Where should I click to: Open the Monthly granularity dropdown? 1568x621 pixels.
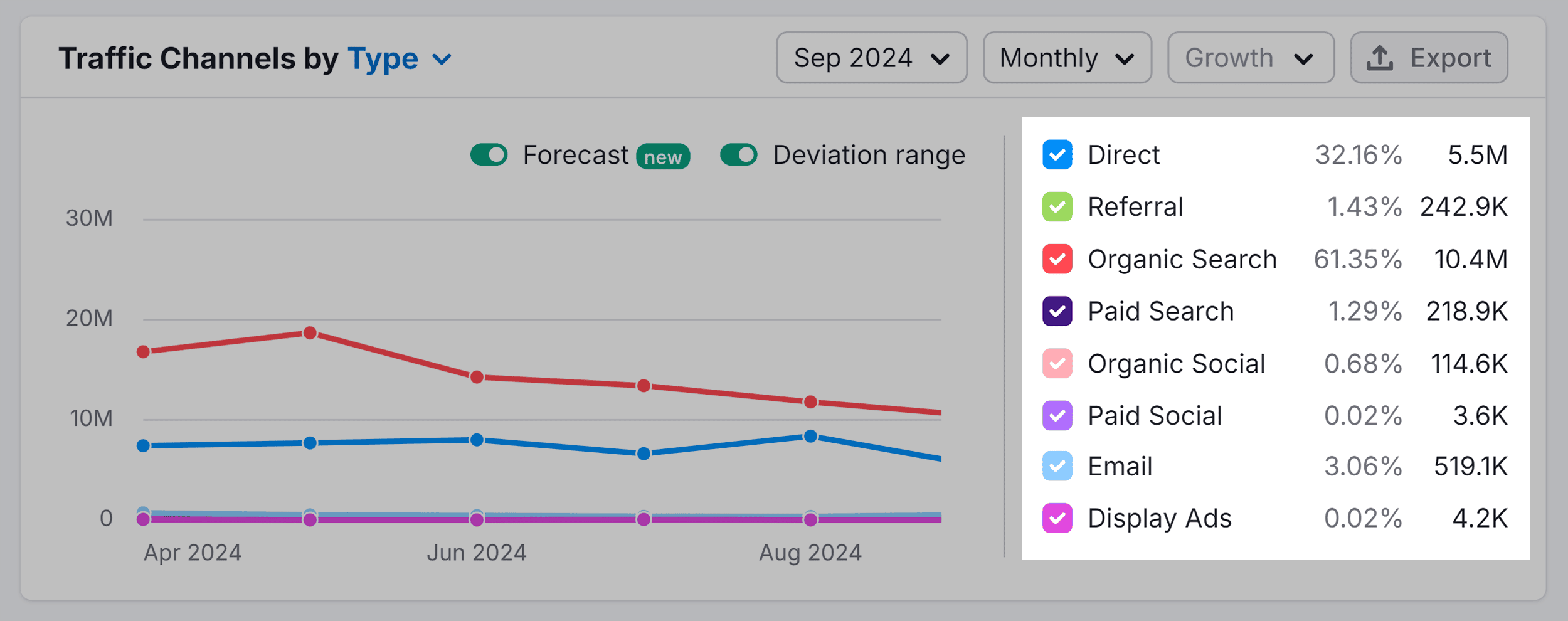1066,58
